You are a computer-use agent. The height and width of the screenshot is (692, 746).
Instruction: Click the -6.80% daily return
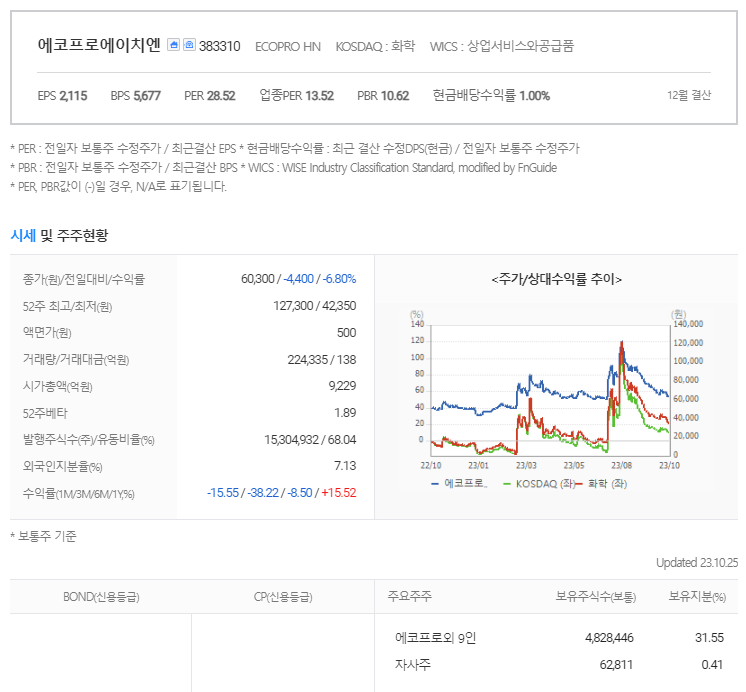(x=339, y=278)
